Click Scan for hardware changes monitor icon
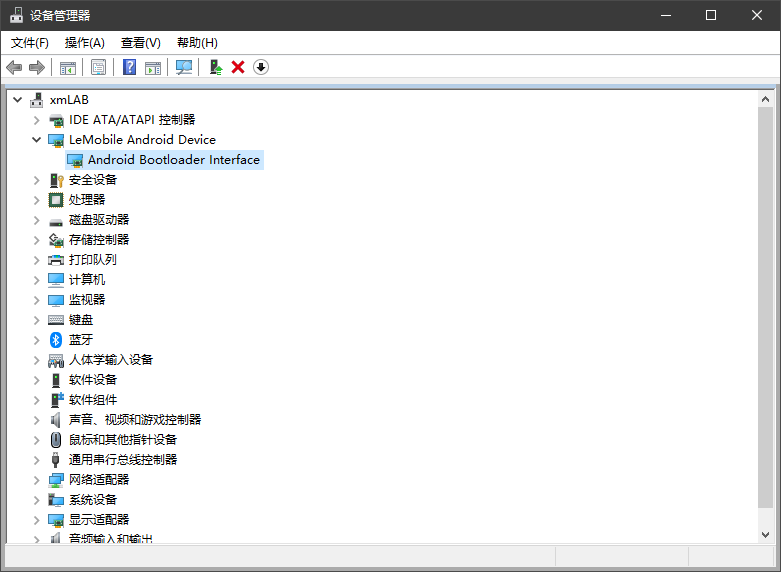781x572 pixels. [184, 67]
